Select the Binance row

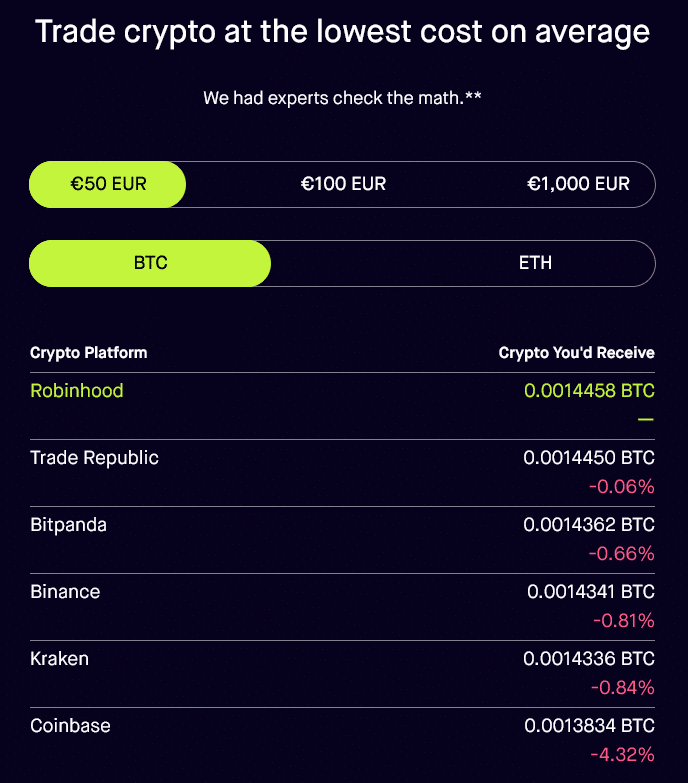coord(343,607)
